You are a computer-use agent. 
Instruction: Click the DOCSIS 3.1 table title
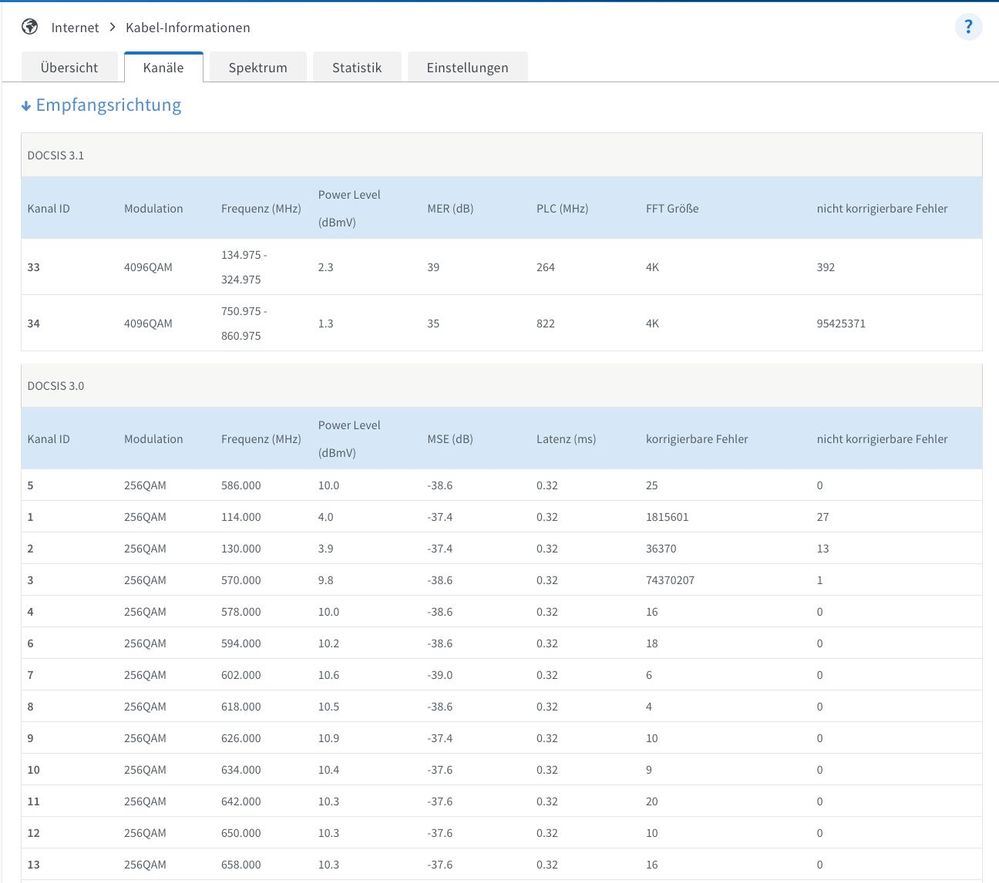click(56, 155)
